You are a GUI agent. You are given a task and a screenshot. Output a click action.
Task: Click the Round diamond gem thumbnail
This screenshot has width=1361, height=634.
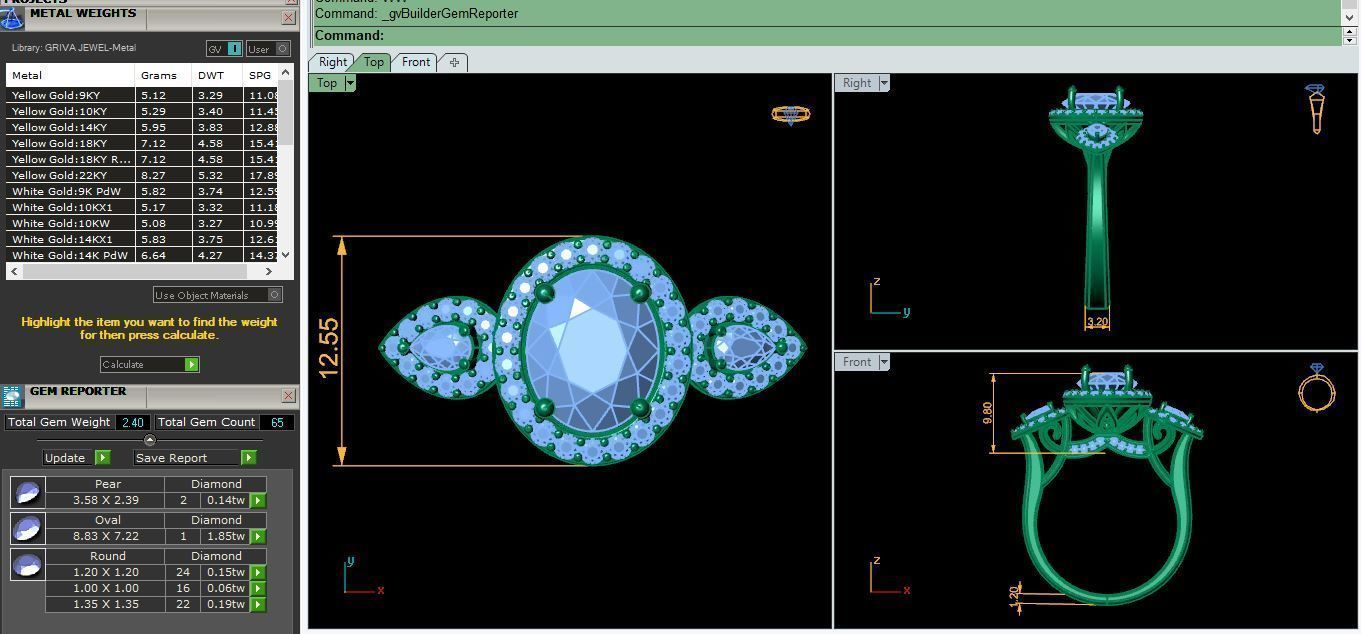(x=27, y=564)
